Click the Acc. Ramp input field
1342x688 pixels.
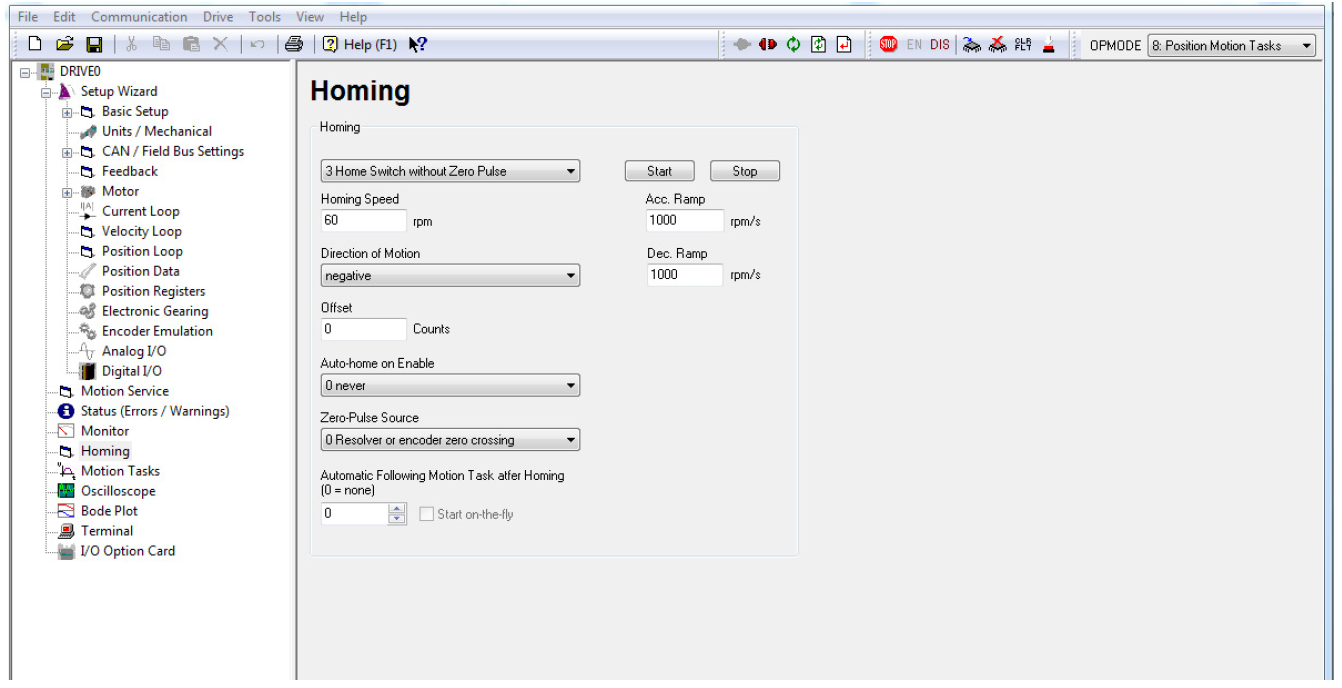pyautogui.click(x=685, y=220)
